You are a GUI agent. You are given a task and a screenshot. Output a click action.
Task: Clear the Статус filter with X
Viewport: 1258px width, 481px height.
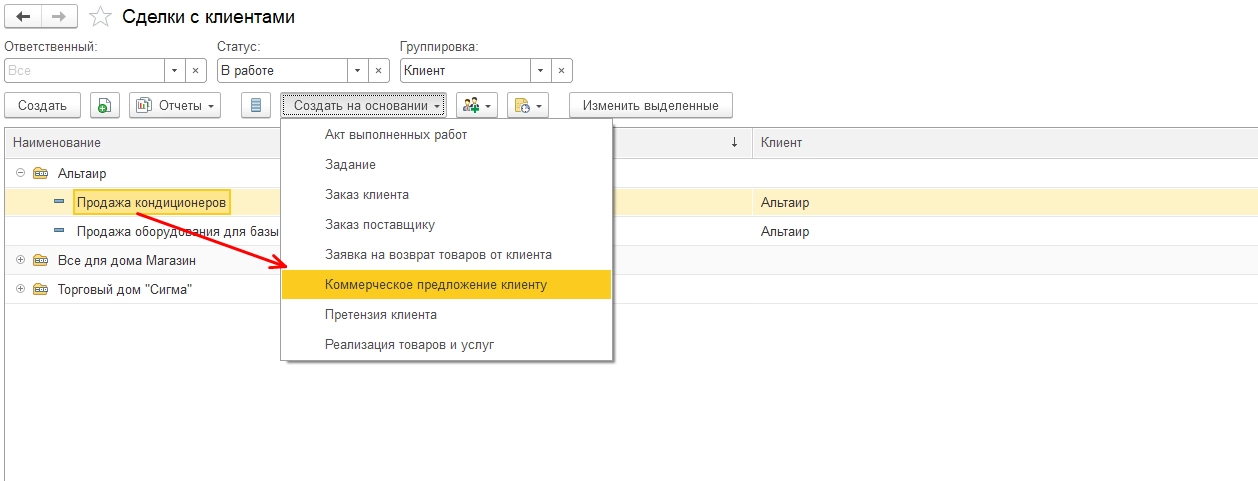(379, 71)
